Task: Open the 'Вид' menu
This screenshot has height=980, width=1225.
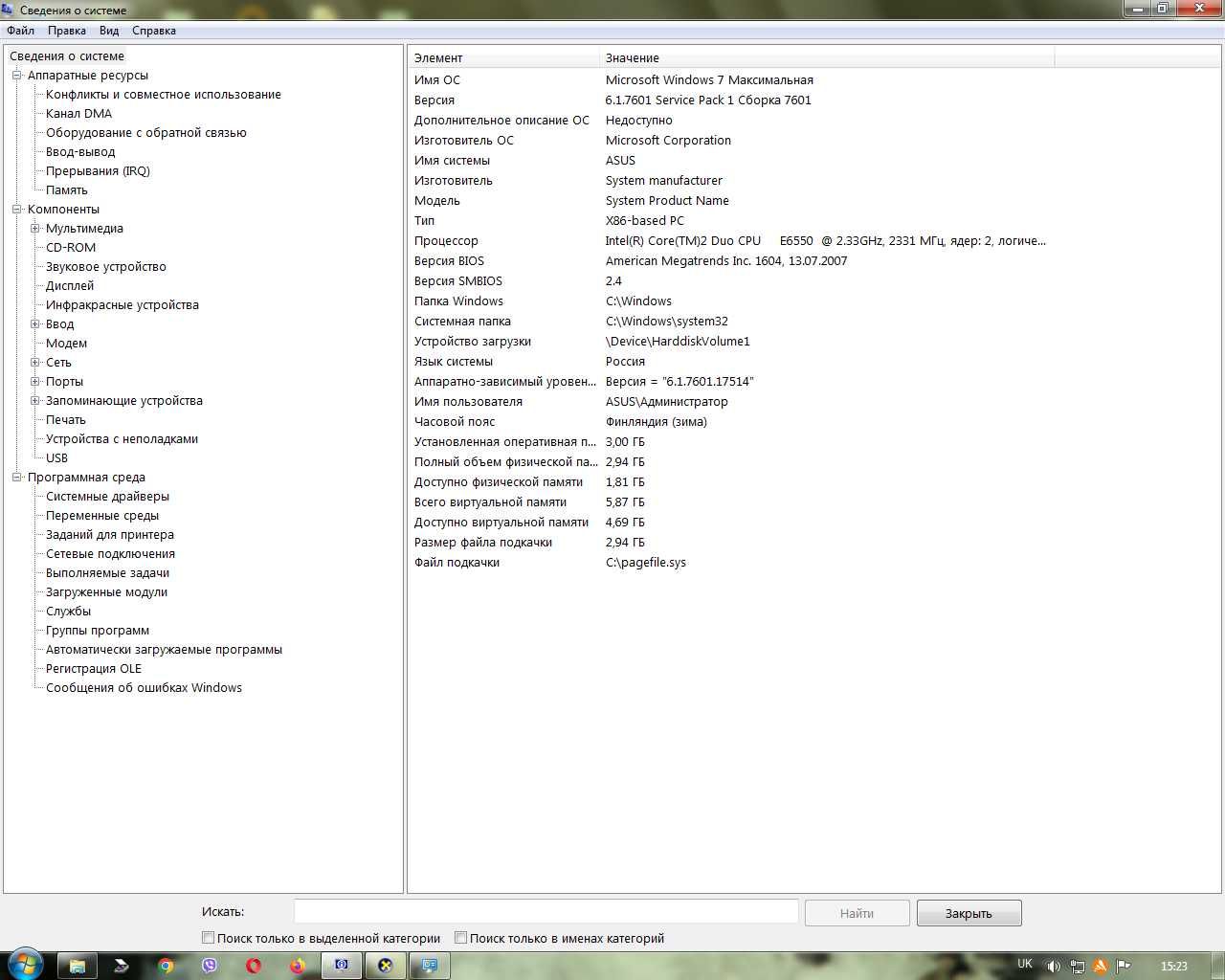Action: click(x=109, y=31)
